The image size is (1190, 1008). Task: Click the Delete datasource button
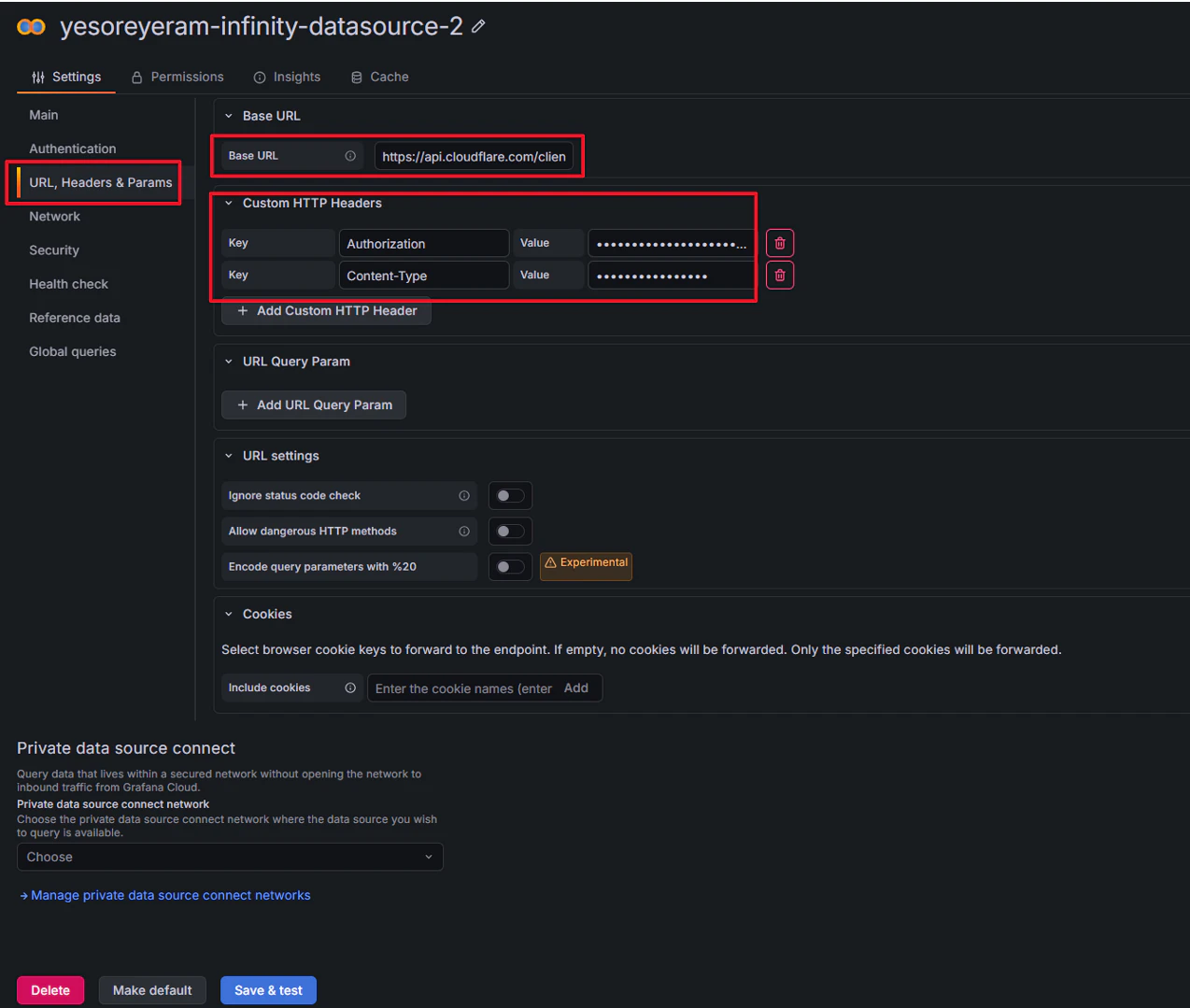click(50, 990)
